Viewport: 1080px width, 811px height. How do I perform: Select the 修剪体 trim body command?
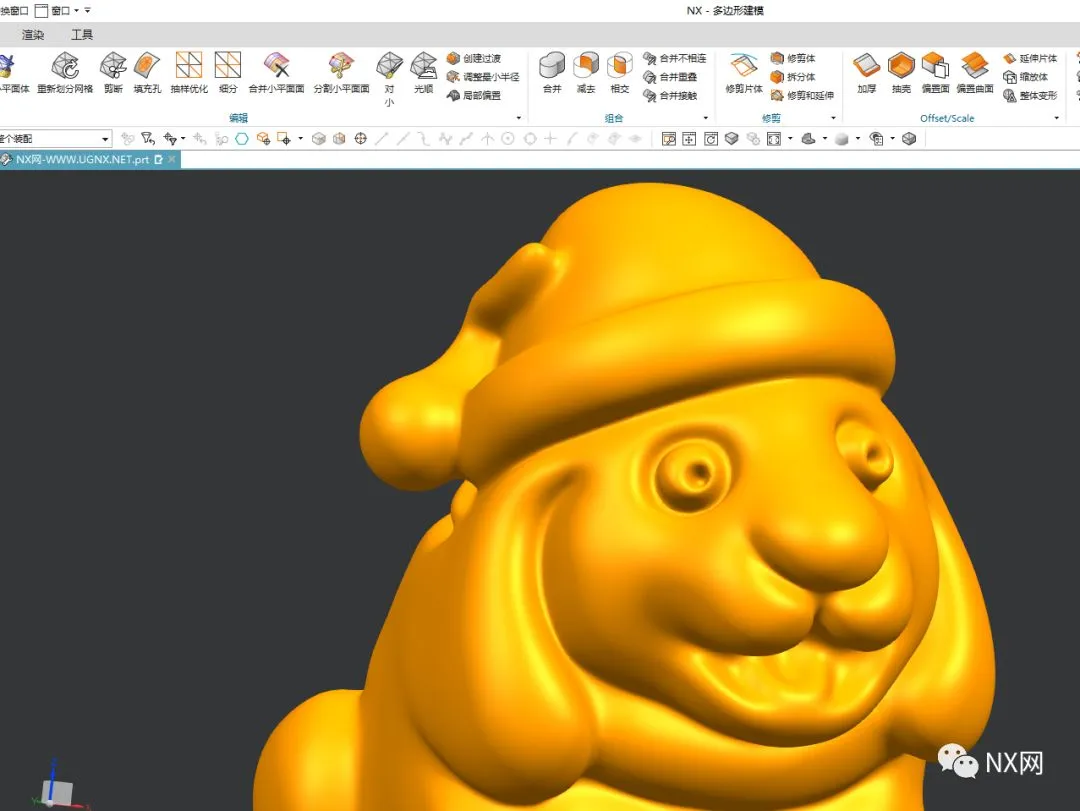[x=793, y=59]
